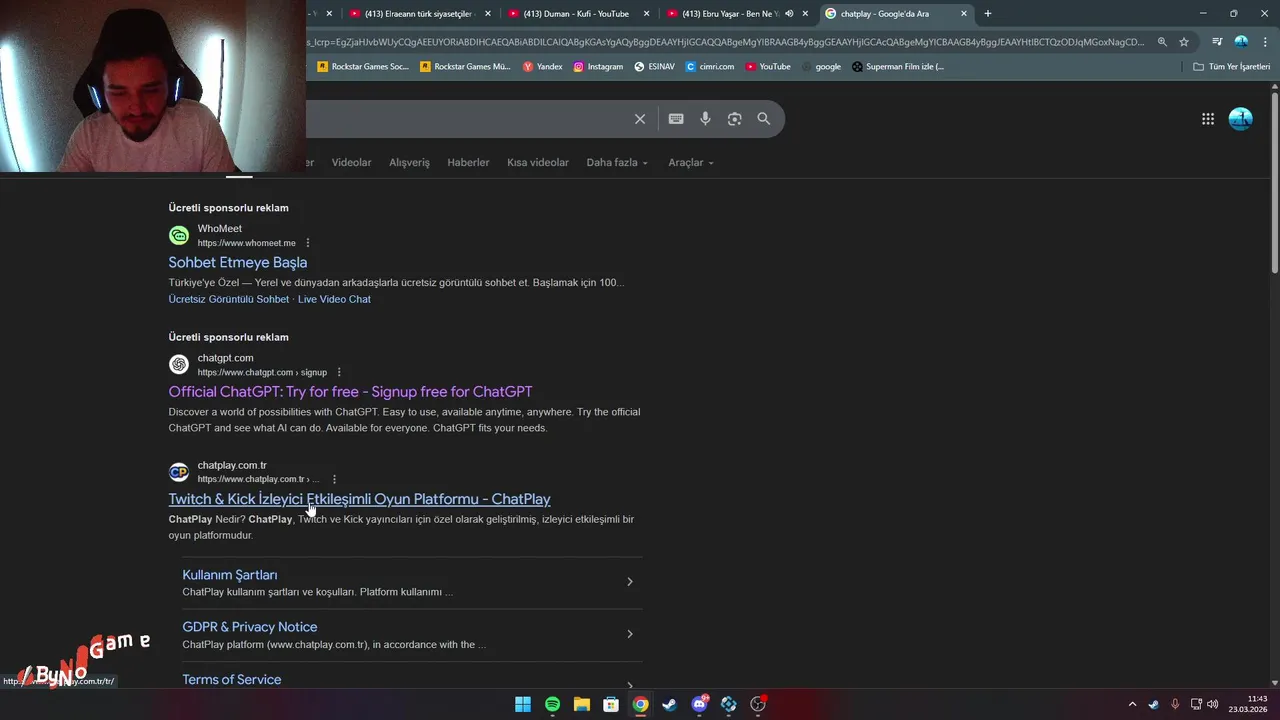Open the Kullanım Şartları sitelink

point(230,575)
